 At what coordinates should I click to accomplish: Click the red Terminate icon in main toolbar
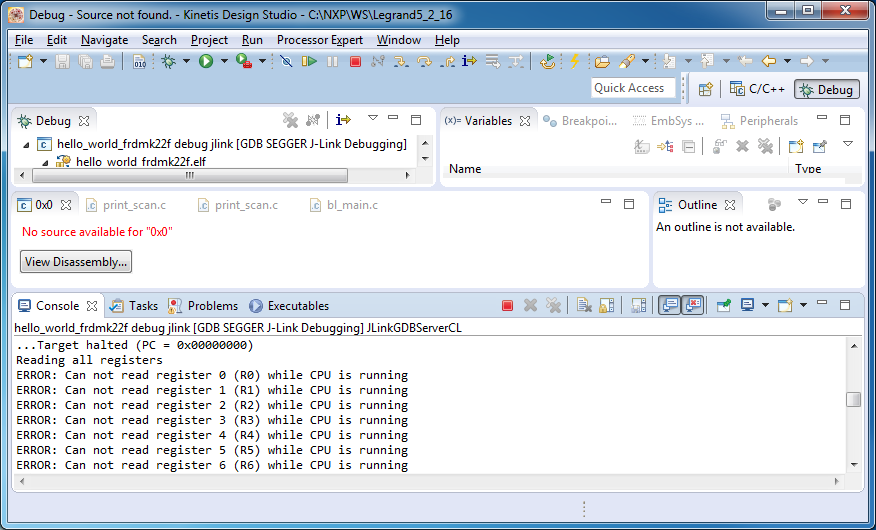[355, 61]
